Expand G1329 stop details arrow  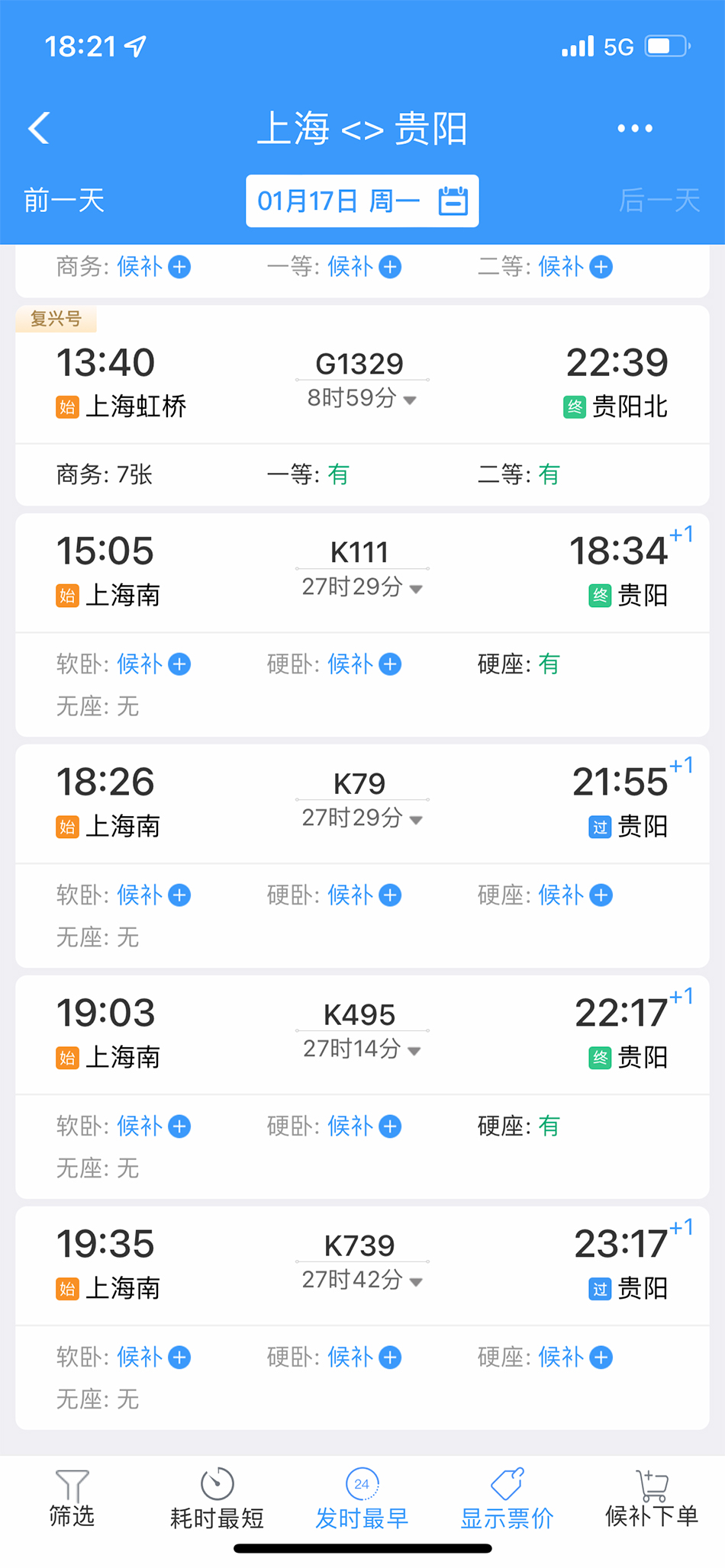point(410,400)
